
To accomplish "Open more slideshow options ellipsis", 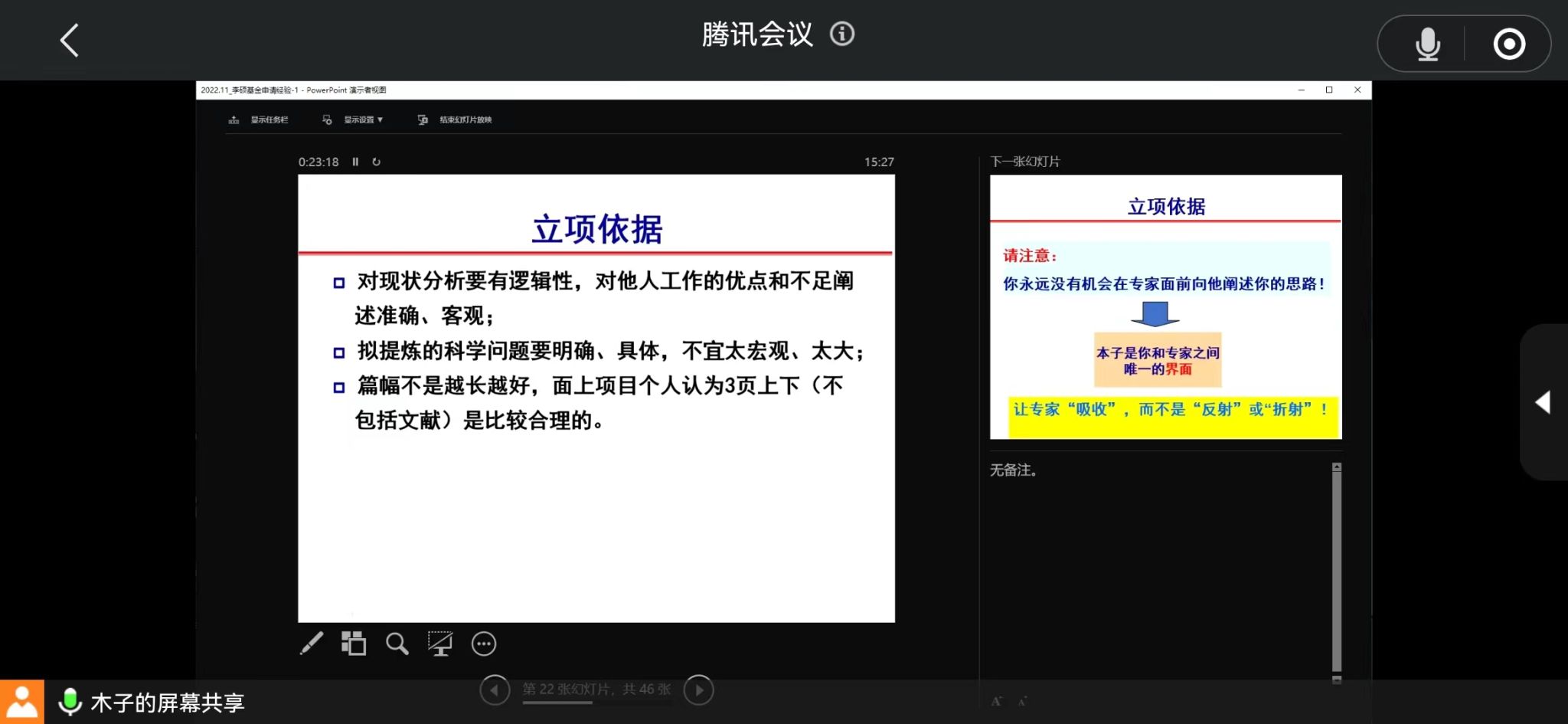I will 484,644.
